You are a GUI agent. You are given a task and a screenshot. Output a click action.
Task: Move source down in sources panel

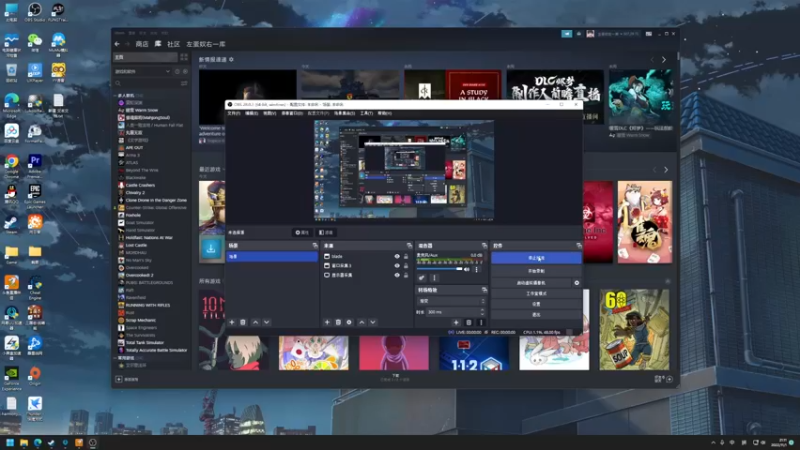(x=373, y=322)
